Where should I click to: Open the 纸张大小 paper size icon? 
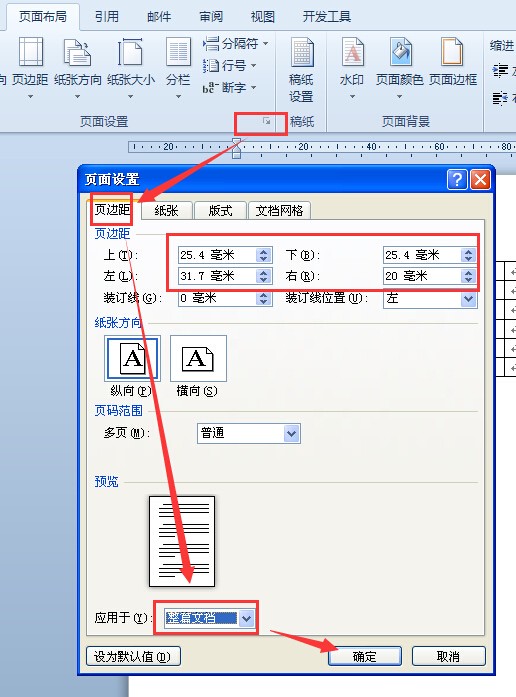pyautogui.click(x=130, y=68)
